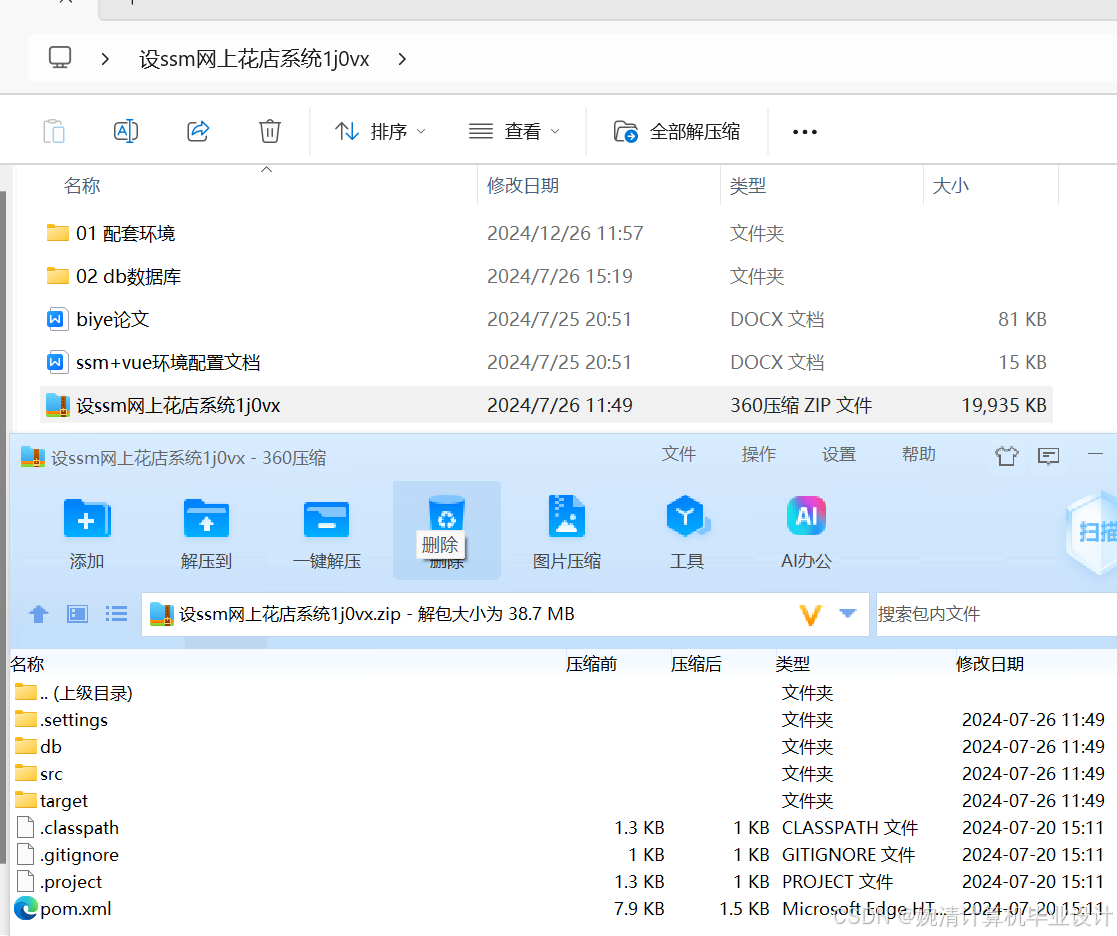Click the Rename icon in Explorer toolbar
The height and width of the screenshot is (936, 1117).
[126, 131]
